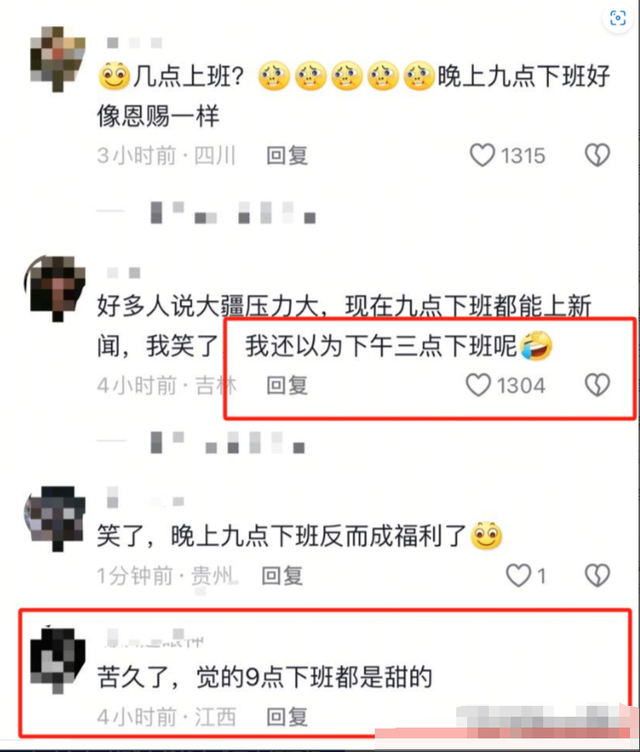Dislike the Jilin comment with broken heart
This screenshot has height=752, width=640.
pos(597,385)
